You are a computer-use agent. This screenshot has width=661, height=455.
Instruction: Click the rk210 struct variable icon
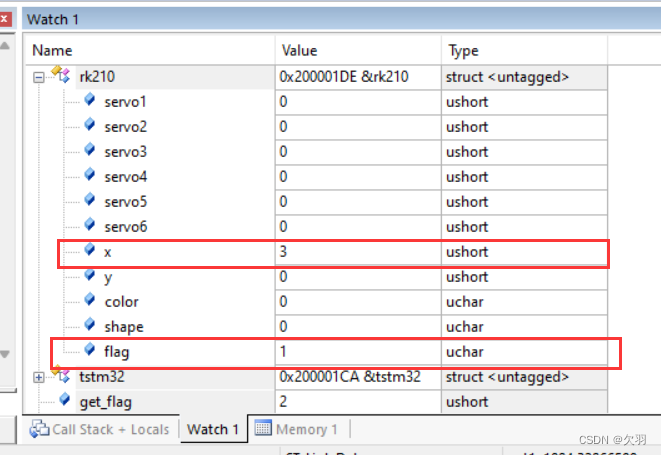pyautogui.click(x=62, y=75)
